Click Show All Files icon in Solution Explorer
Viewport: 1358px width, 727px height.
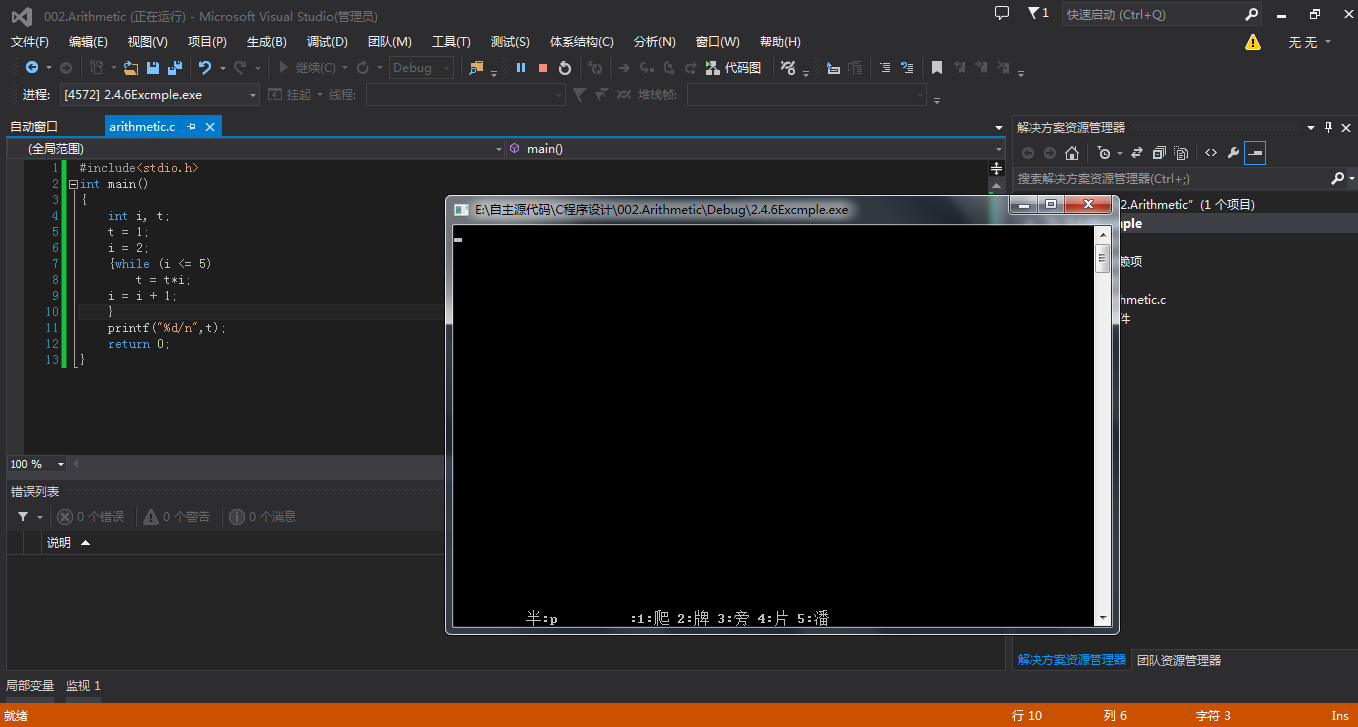[x=1181, y=153]
